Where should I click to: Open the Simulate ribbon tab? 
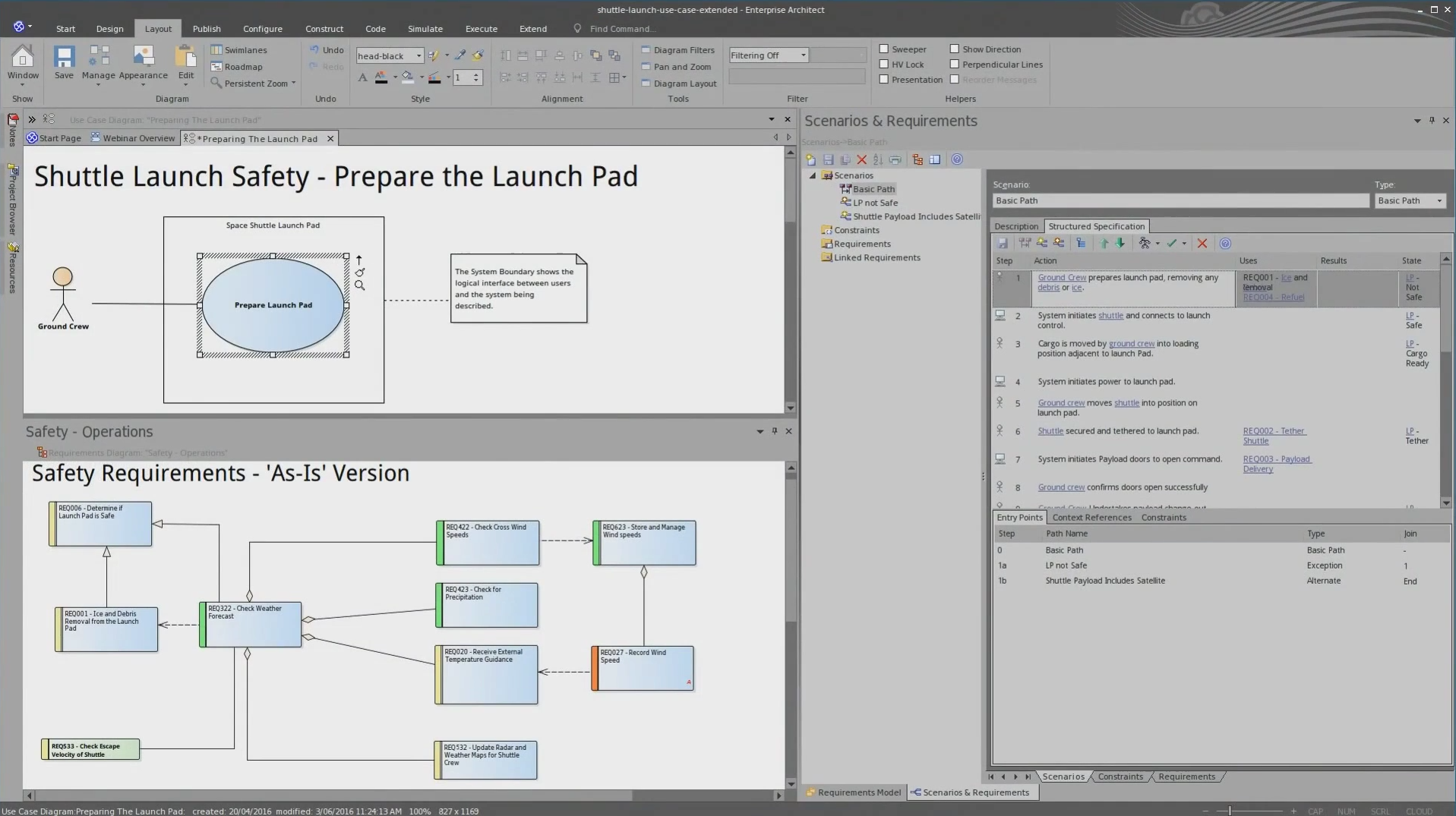click(x=425, y=29)
